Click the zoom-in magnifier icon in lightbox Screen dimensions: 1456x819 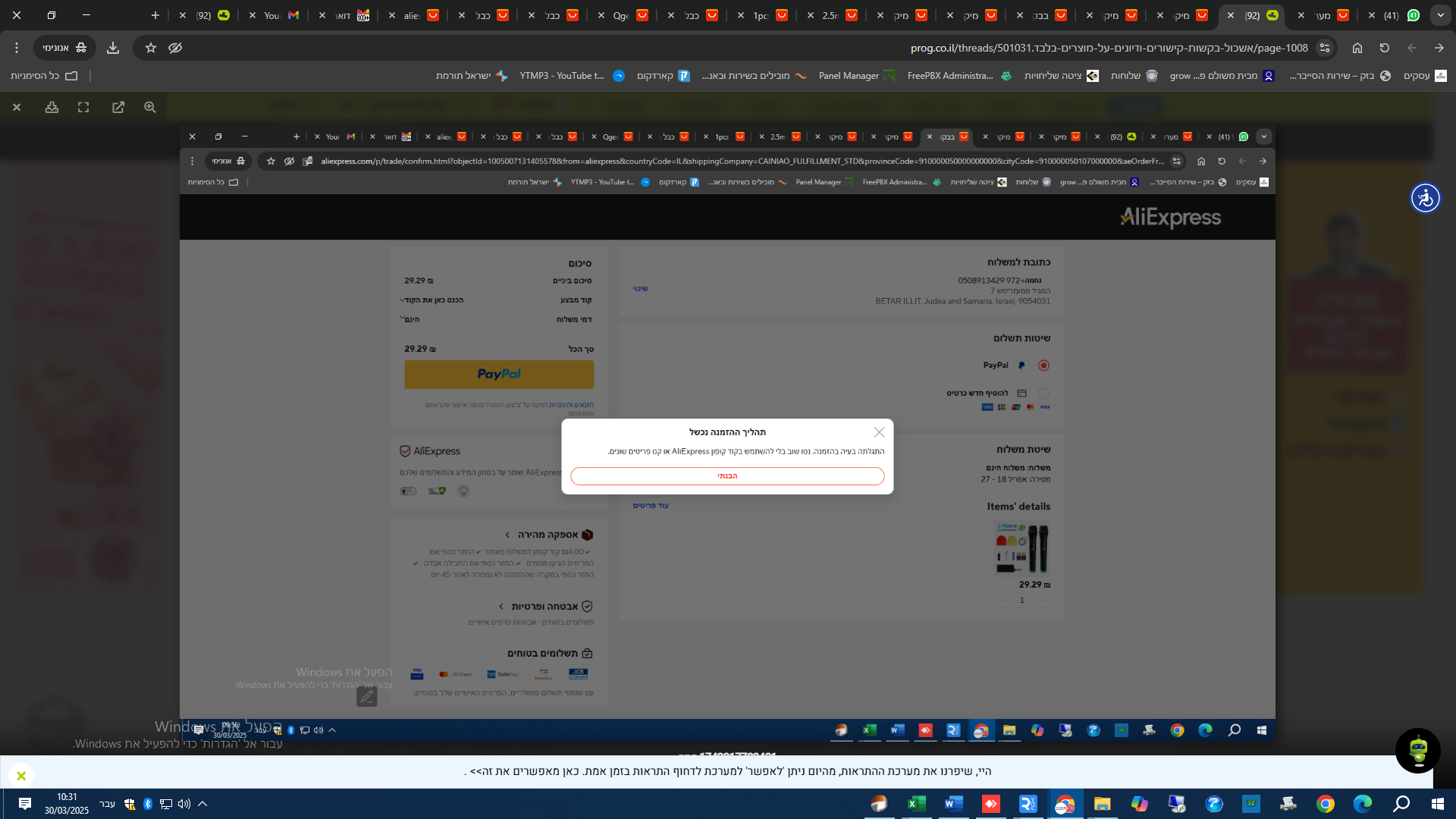150,108
